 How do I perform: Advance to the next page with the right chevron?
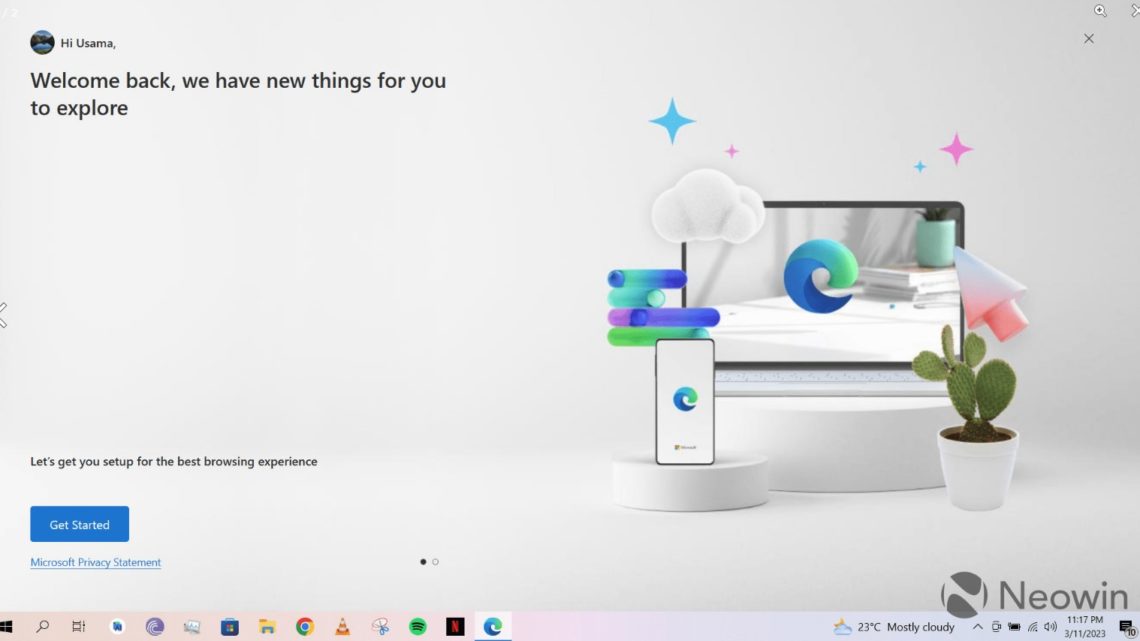(1134, 10)
